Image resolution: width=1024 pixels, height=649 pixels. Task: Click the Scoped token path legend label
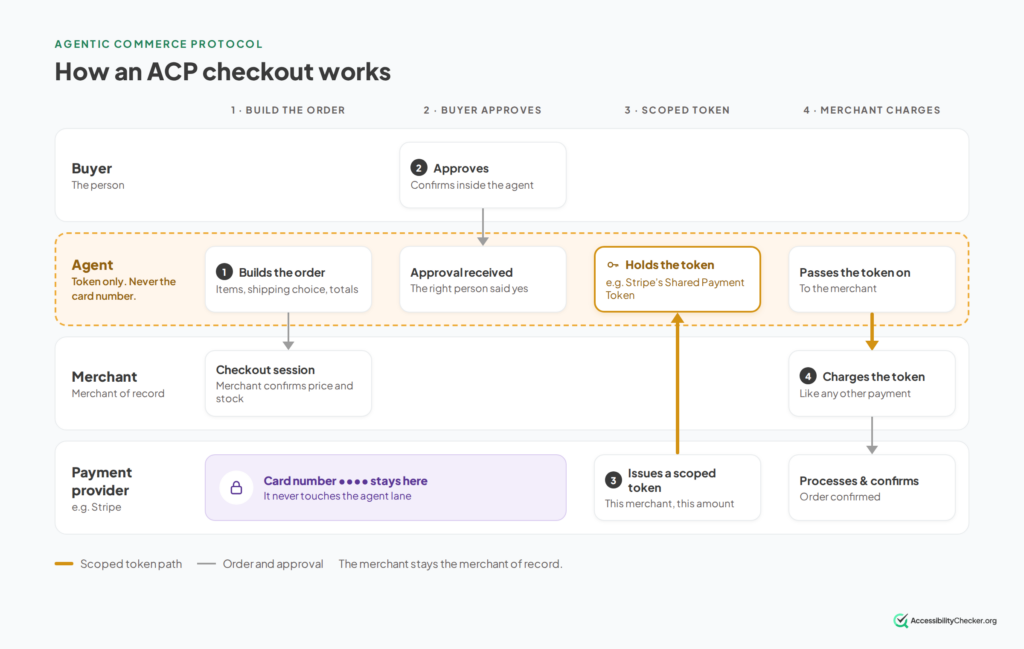(x=131, y=564)
